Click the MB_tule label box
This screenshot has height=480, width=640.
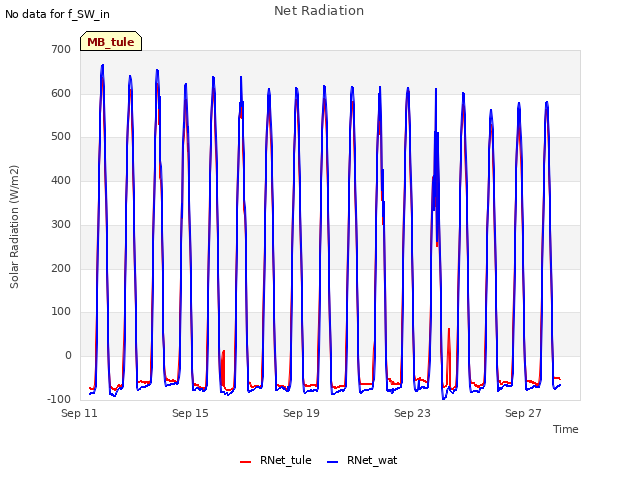point(111,41)
